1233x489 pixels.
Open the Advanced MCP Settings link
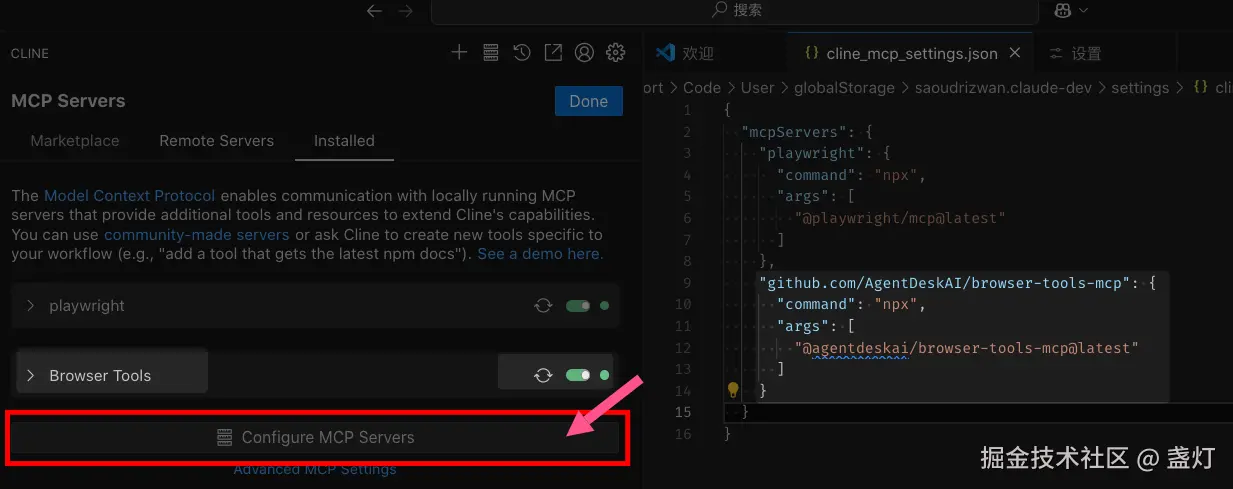tap(315, 469)
